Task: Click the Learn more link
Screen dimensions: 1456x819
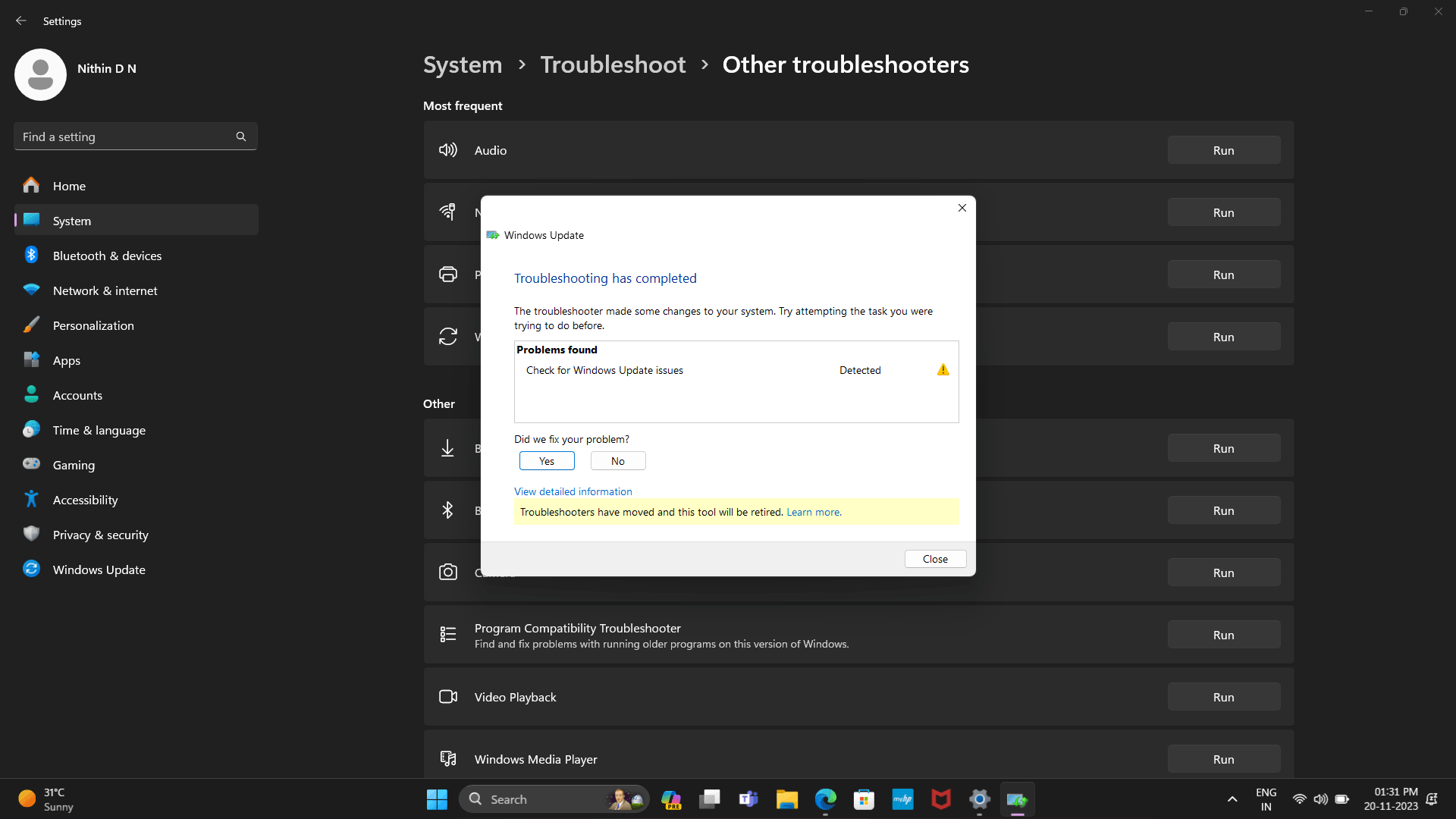Action: click(x=814, y=512)
